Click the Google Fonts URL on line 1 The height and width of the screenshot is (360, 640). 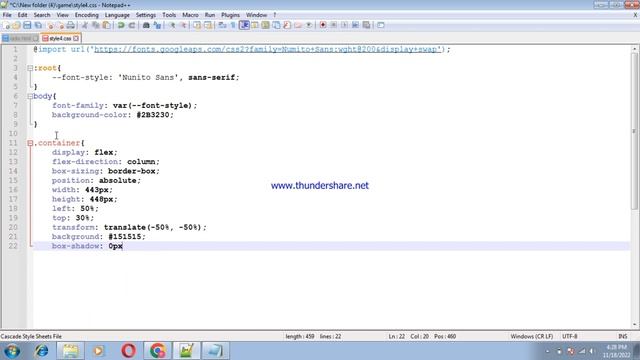[268, 49]
